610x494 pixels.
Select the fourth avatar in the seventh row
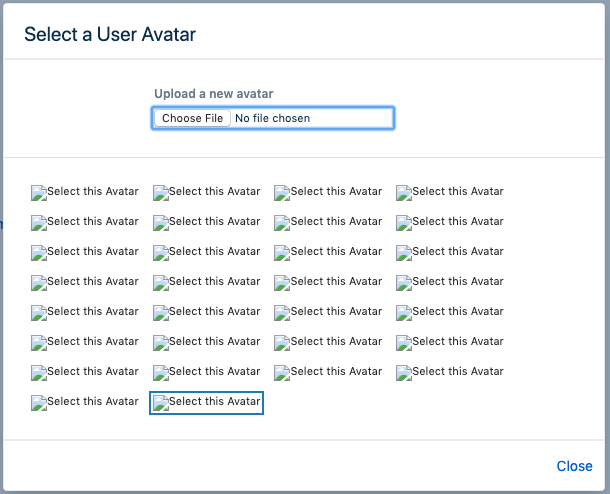point(450,372)
